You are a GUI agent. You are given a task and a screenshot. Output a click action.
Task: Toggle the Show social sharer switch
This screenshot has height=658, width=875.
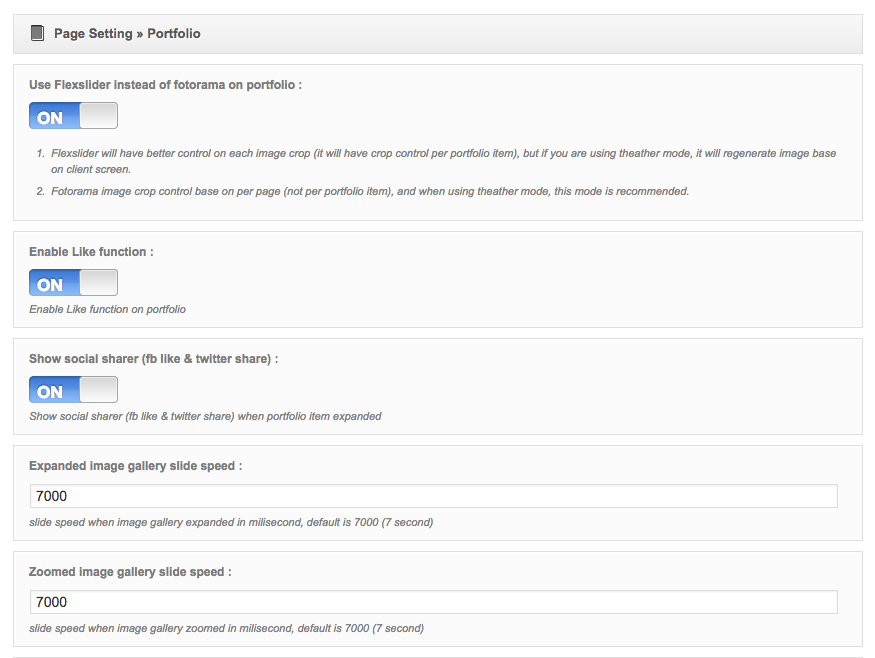(x=73, y=390)
